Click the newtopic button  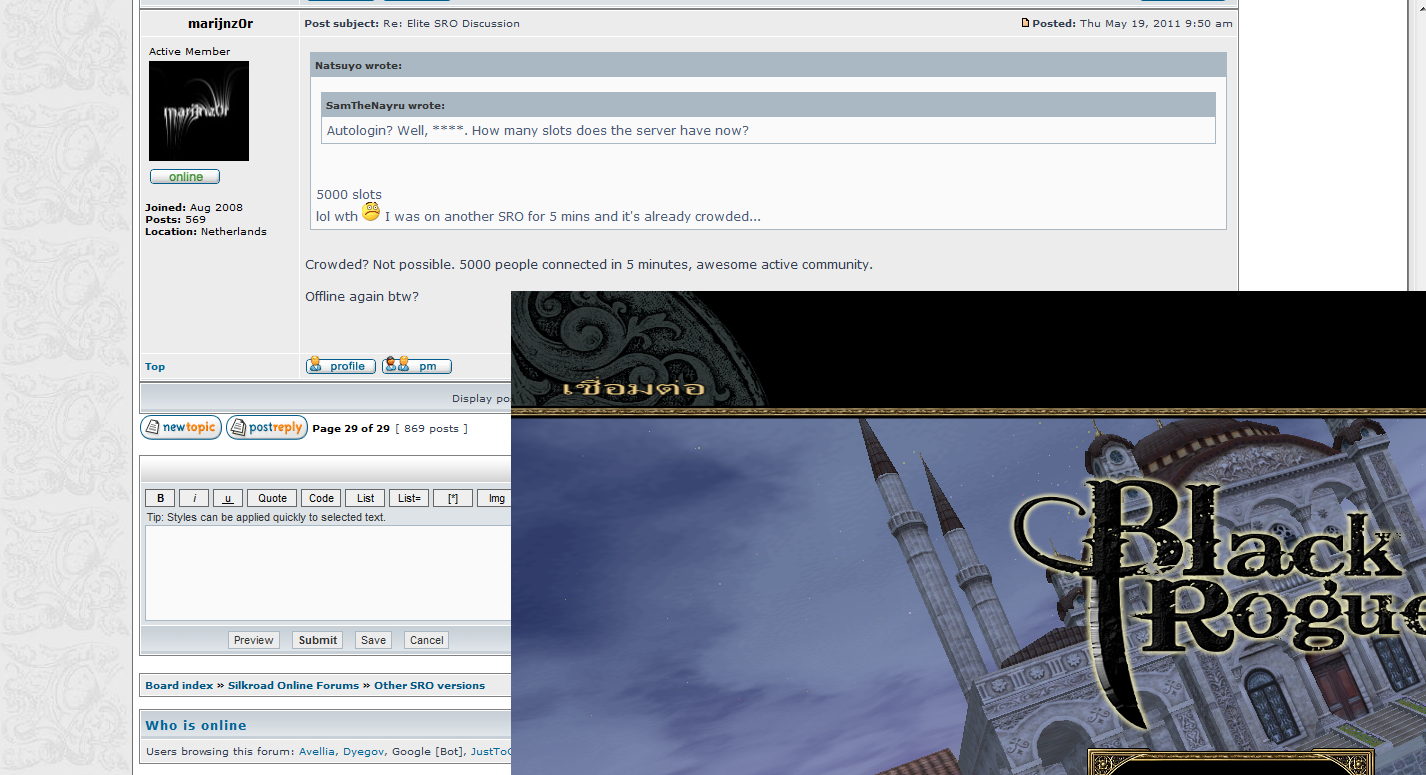click(x=181, y=427)
